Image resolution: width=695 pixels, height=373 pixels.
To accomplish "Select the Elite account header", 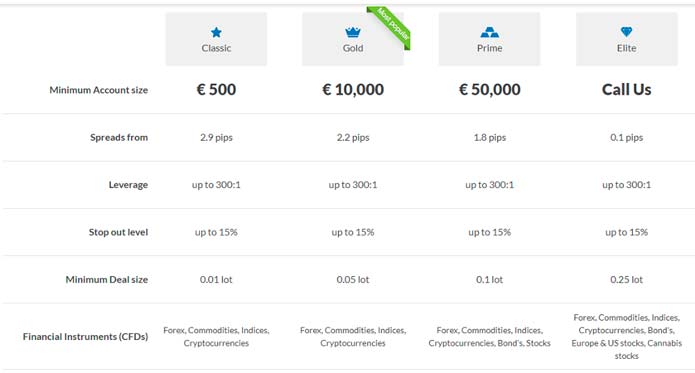I will pyautogui.click(x=627, y=39).
